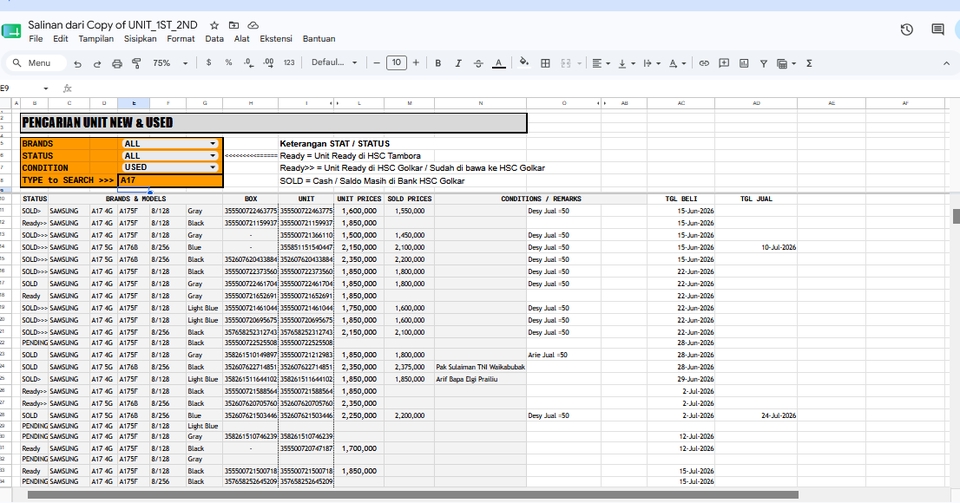Open text rotation dropdown
Viewport: 960px width, 503px height.
(677, 63)
